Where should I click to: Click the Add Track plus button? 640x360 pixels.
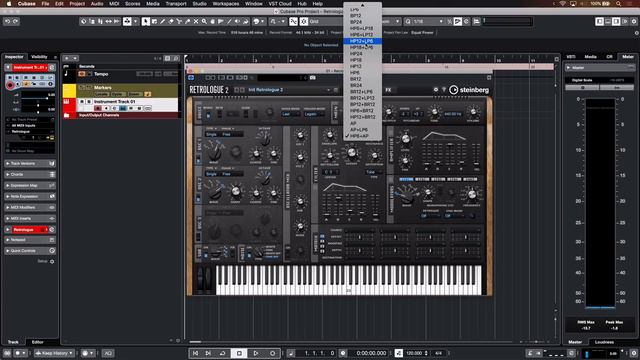pyautogui.click(x=67, y=58)
